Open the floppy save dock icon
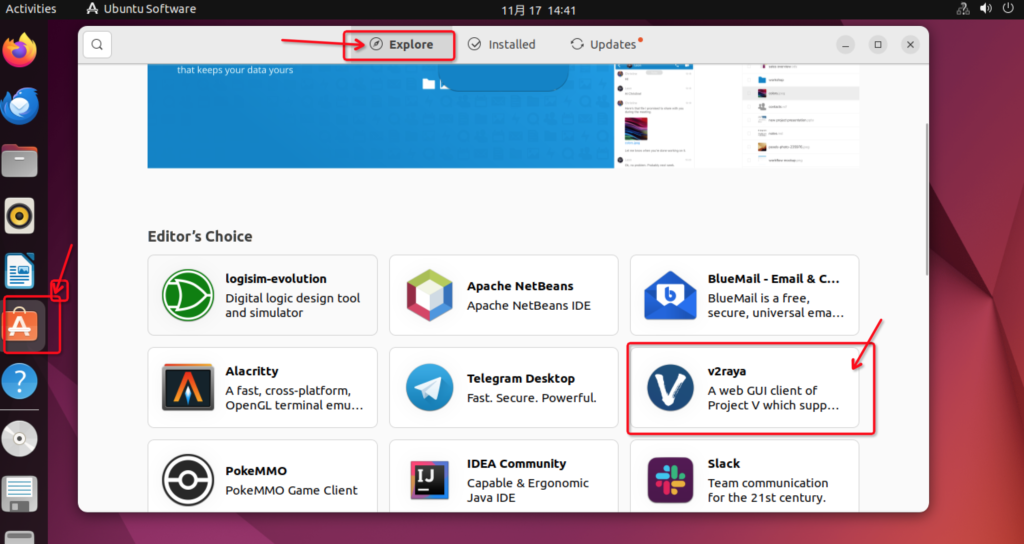Viewport: 1024px width, 544px height. point(20,494)
